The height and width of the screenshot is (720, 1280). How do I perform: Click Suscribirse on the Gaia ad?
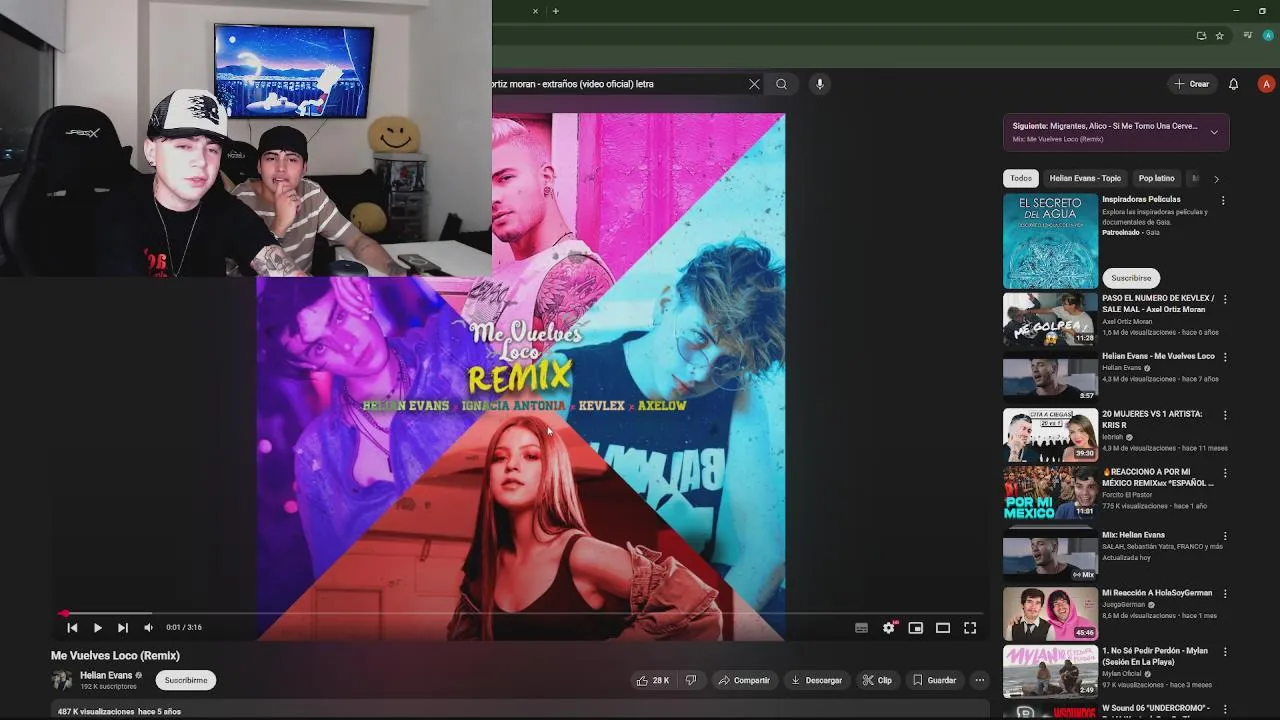pos(1131,278)
